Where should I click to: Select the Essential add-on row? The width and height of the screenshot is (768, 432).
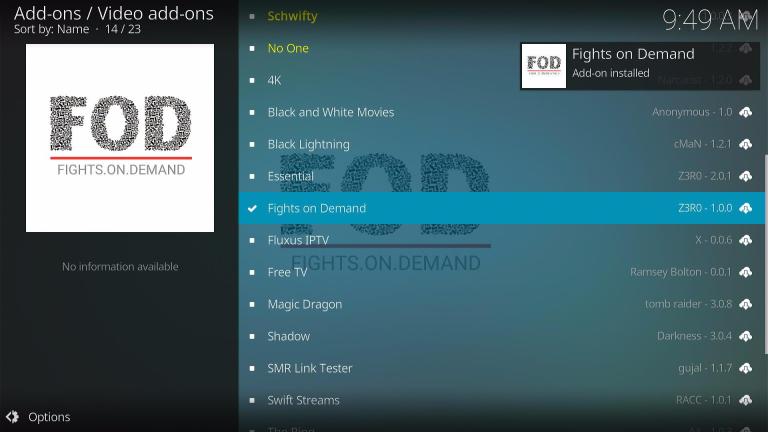click(x=502, y=176)
